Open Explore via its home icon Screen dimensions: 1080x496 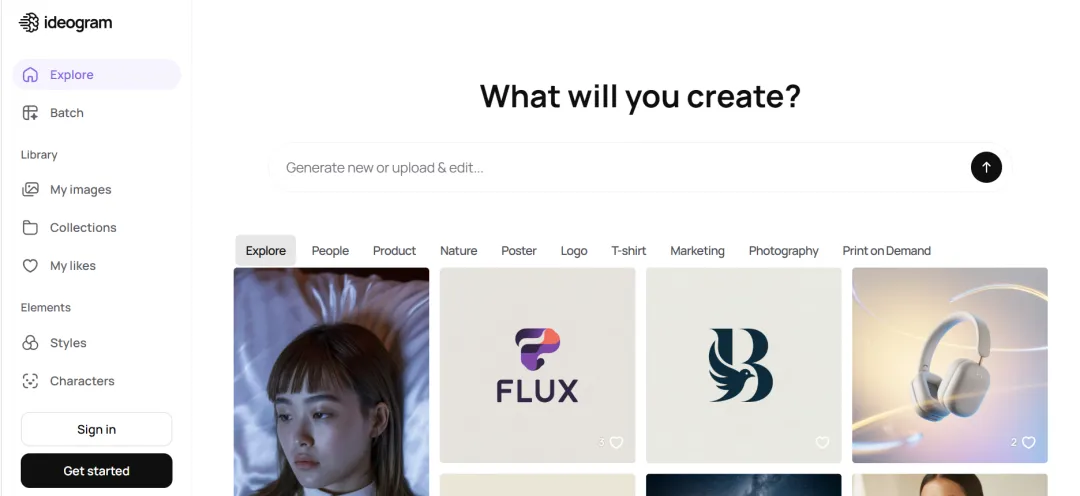(x=30, y=74)
